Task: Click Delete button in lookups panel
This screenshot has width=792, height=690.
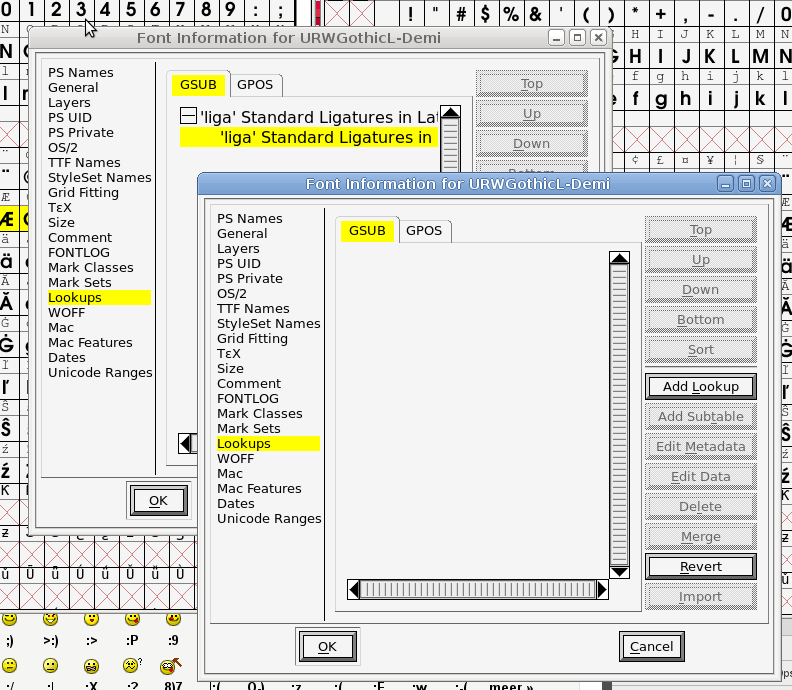Action: (x=701, y=507)
